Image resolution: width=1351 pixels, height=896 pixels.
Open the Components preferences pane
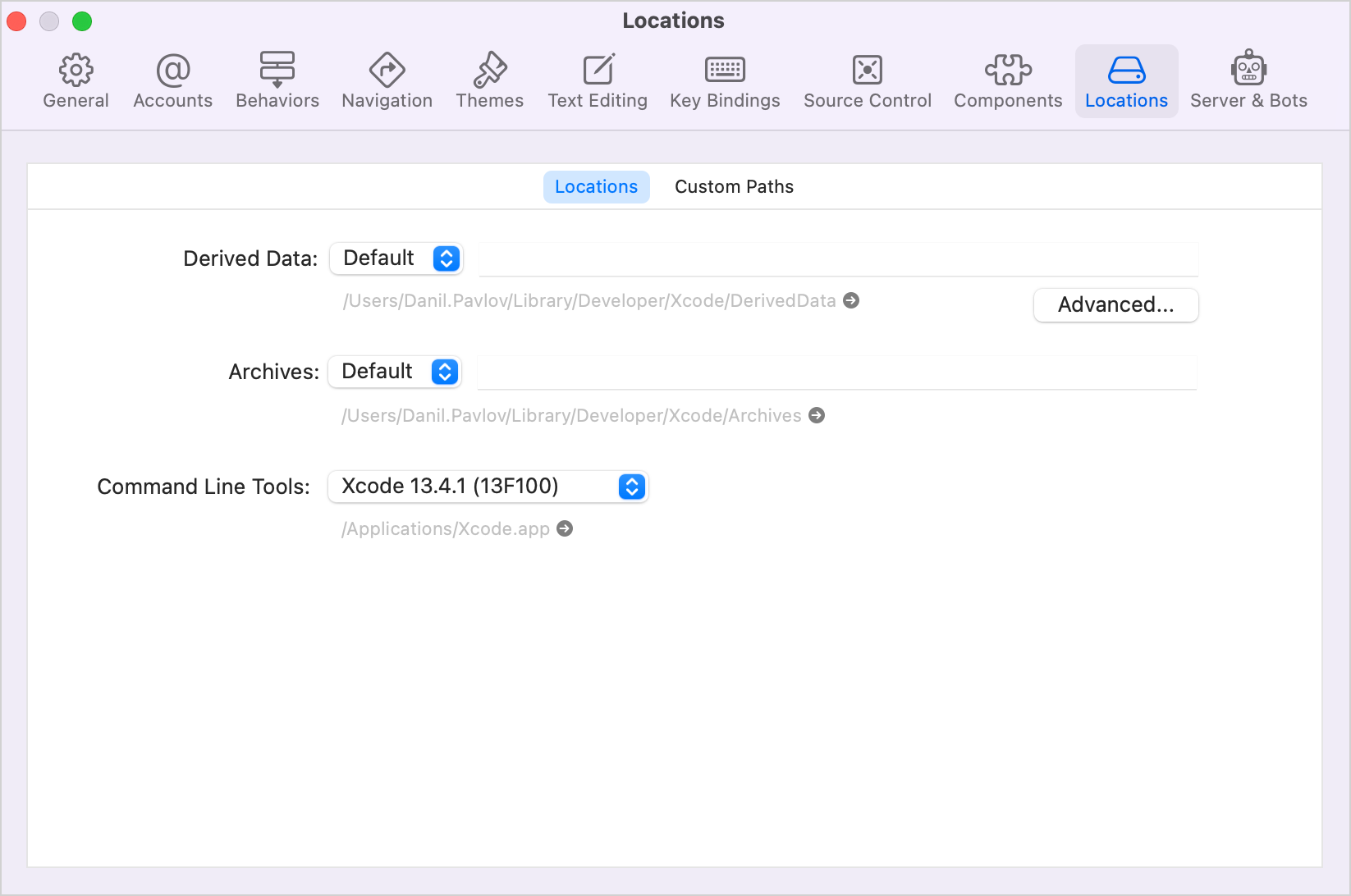[x=1008, y=81]
